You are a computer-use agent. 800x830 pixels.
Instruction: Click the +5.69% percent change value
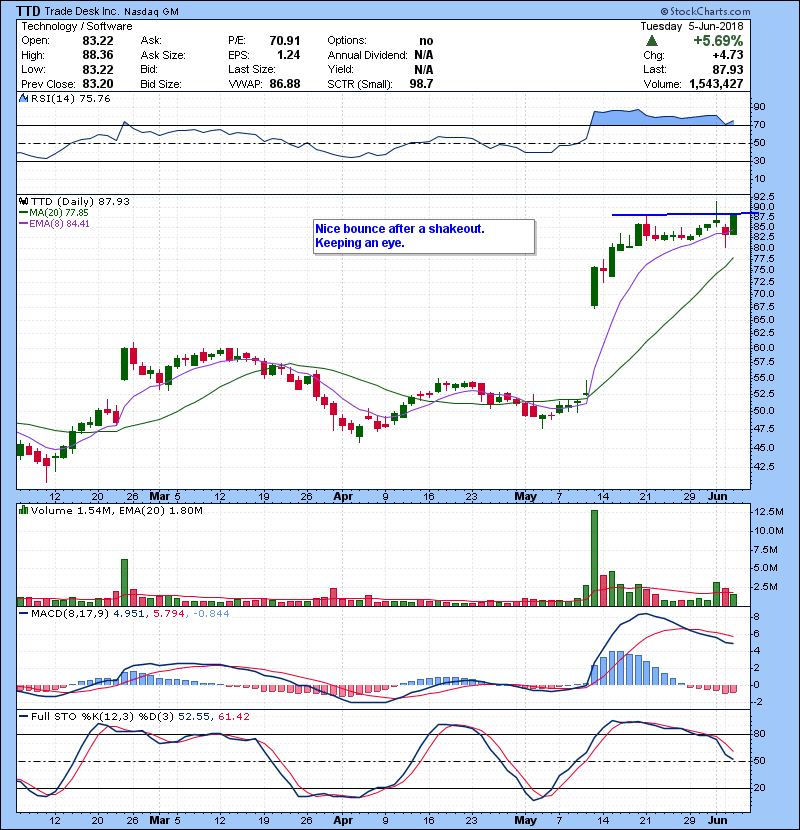pos(718,41)
